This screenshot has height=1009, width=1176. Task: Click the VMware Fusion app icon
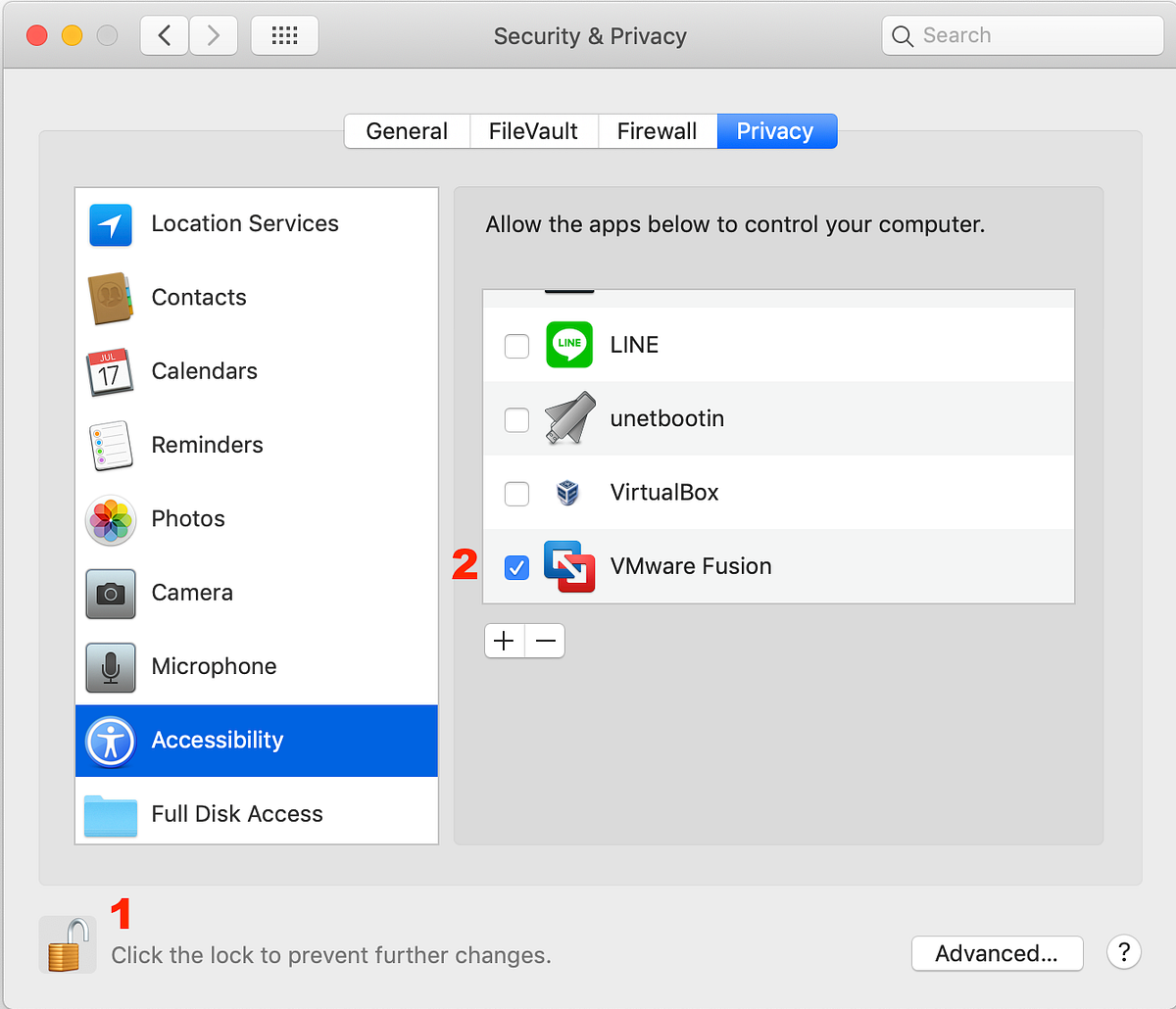coord(567,566)
